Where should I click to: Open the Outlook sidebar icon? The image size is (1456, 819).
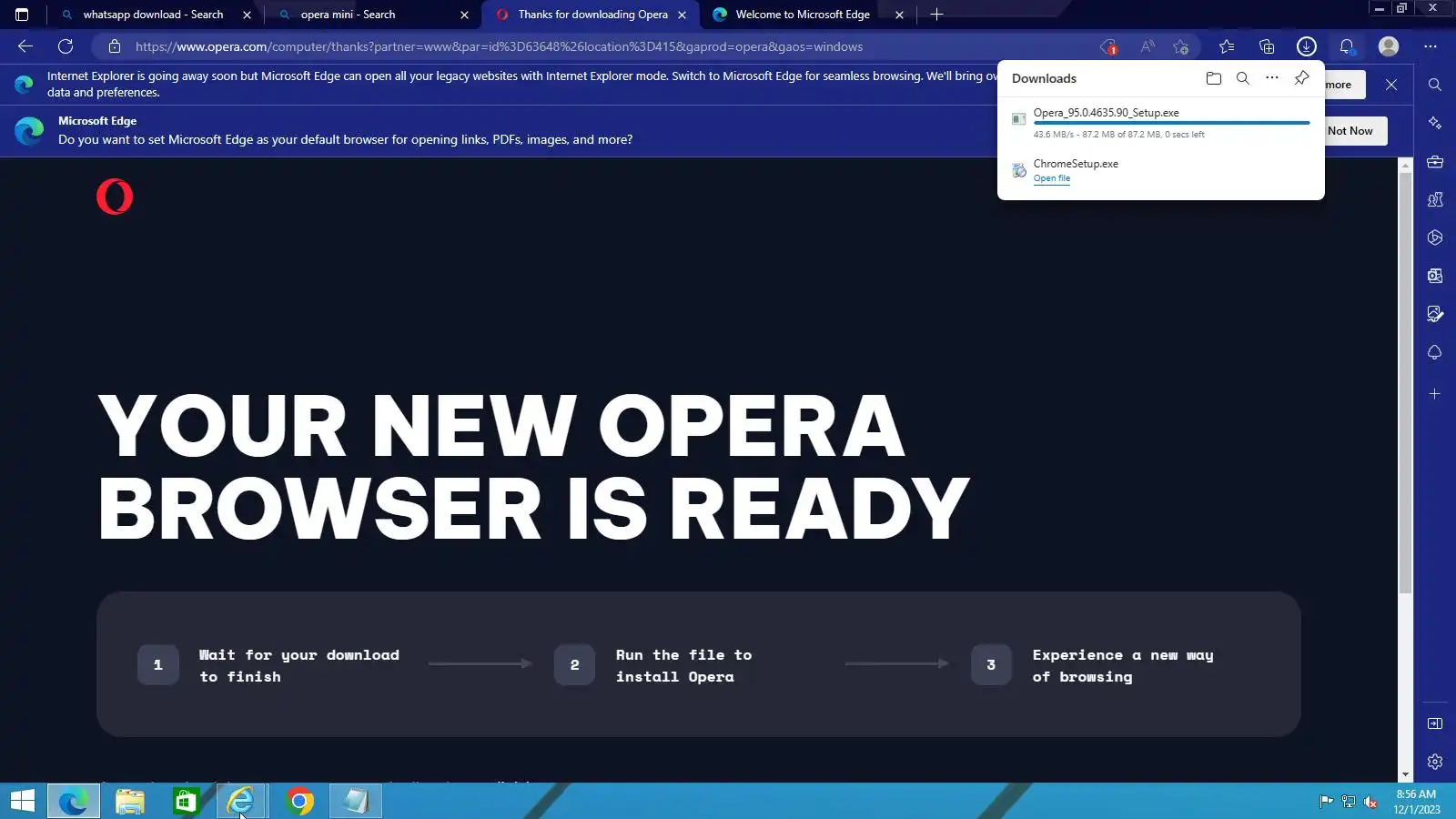(1435, 276)
